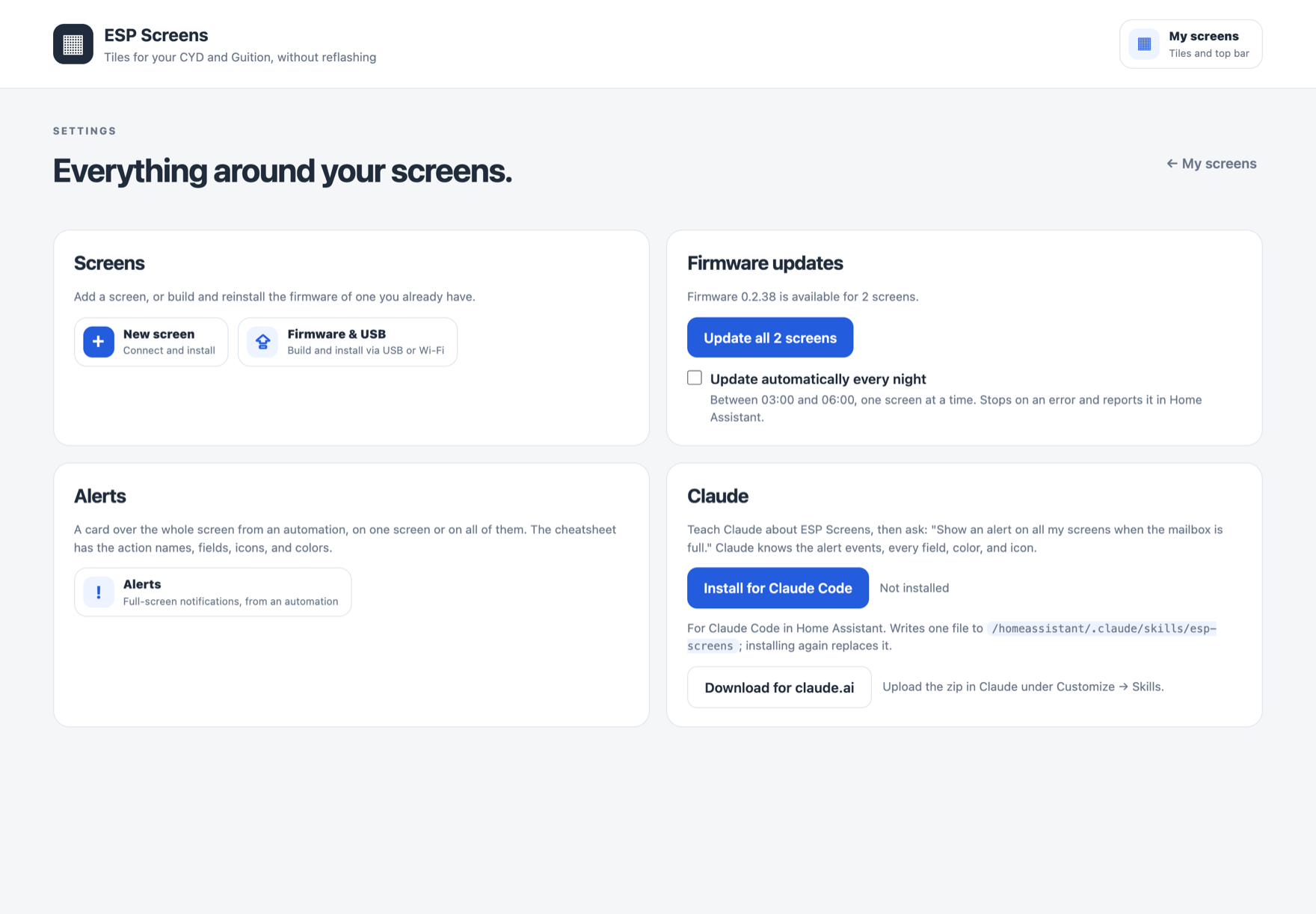Viewport: 1316px width, 914px height.
Task: Click the blue grid icon beside My screens
Action: pyautogui.click(x=1144, y=44)
